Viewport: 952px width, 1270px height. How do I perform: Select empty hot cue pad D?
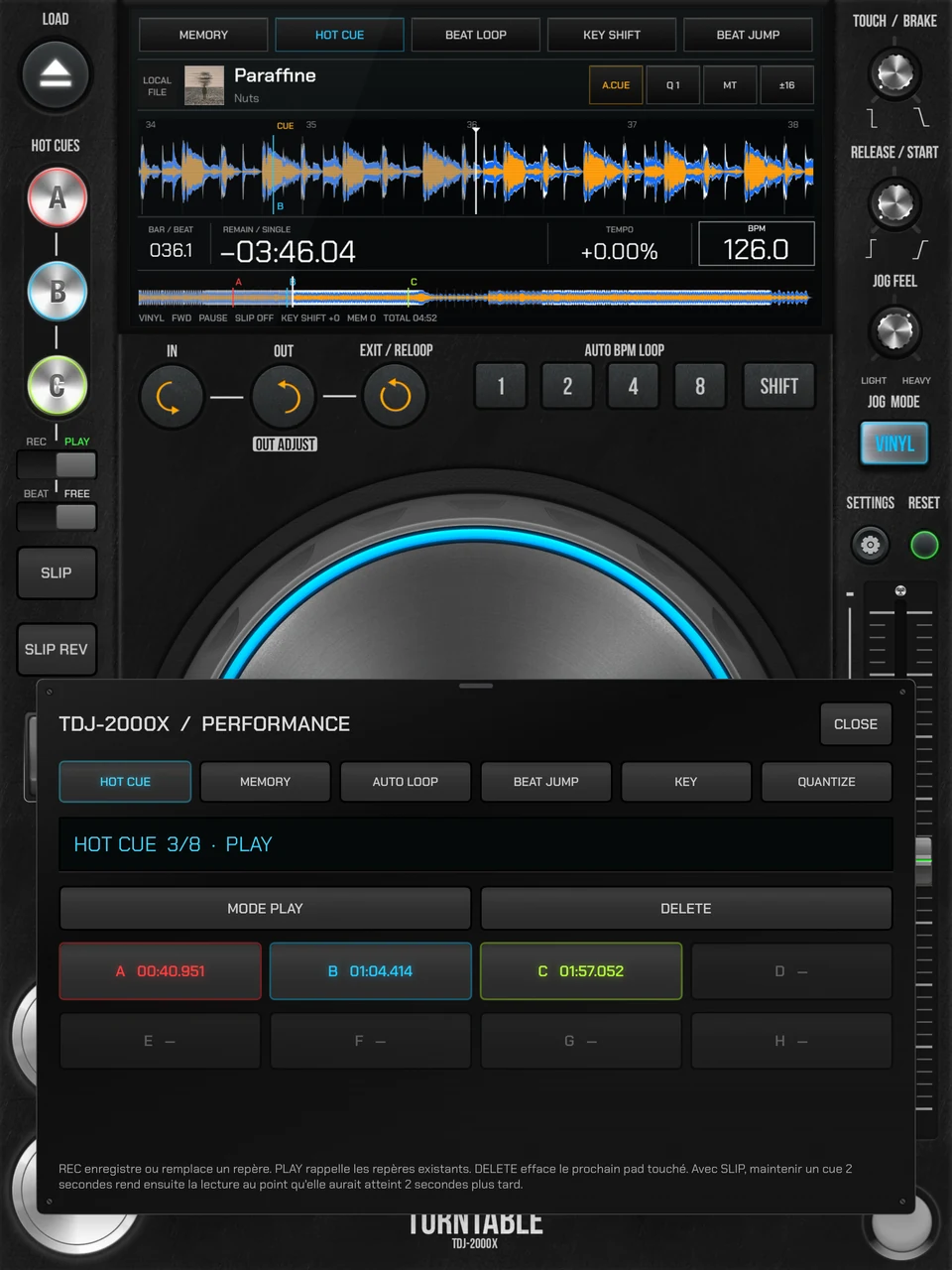[x=791, y=971]
